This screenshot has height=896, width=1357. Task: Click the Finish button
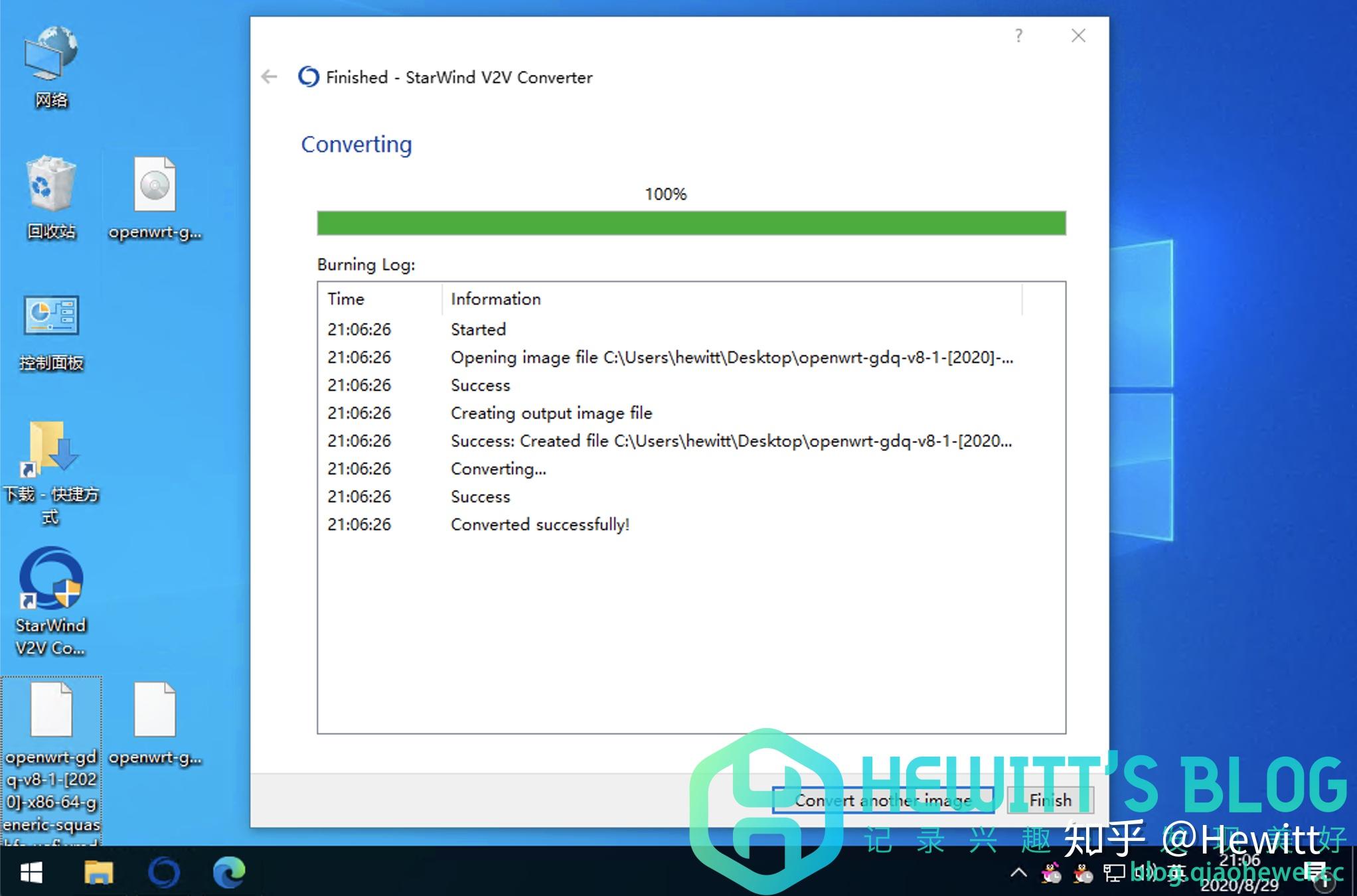[x=1050, y=800]
